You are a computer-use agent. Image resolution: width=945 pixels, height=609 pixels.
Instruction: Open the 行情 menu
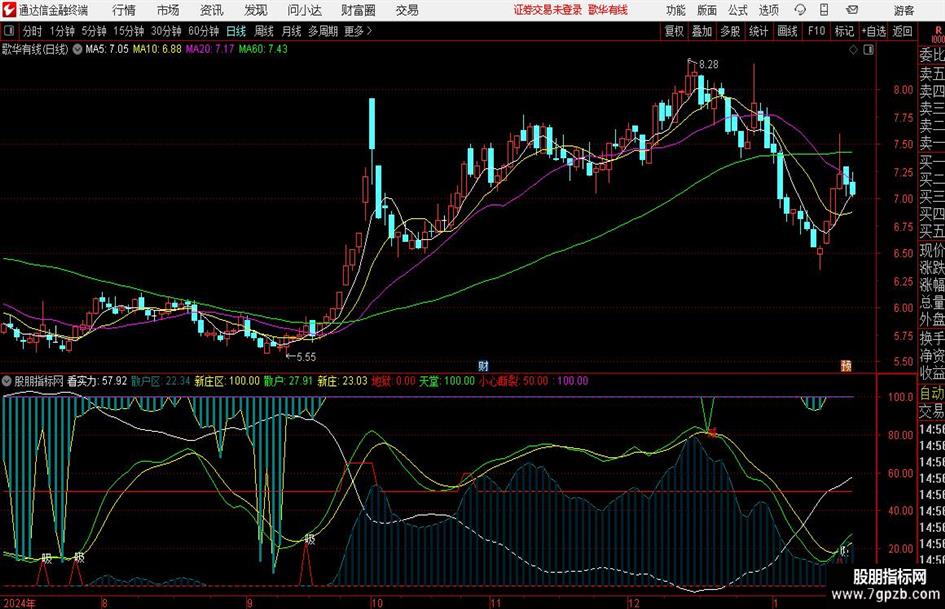point(124,10)
